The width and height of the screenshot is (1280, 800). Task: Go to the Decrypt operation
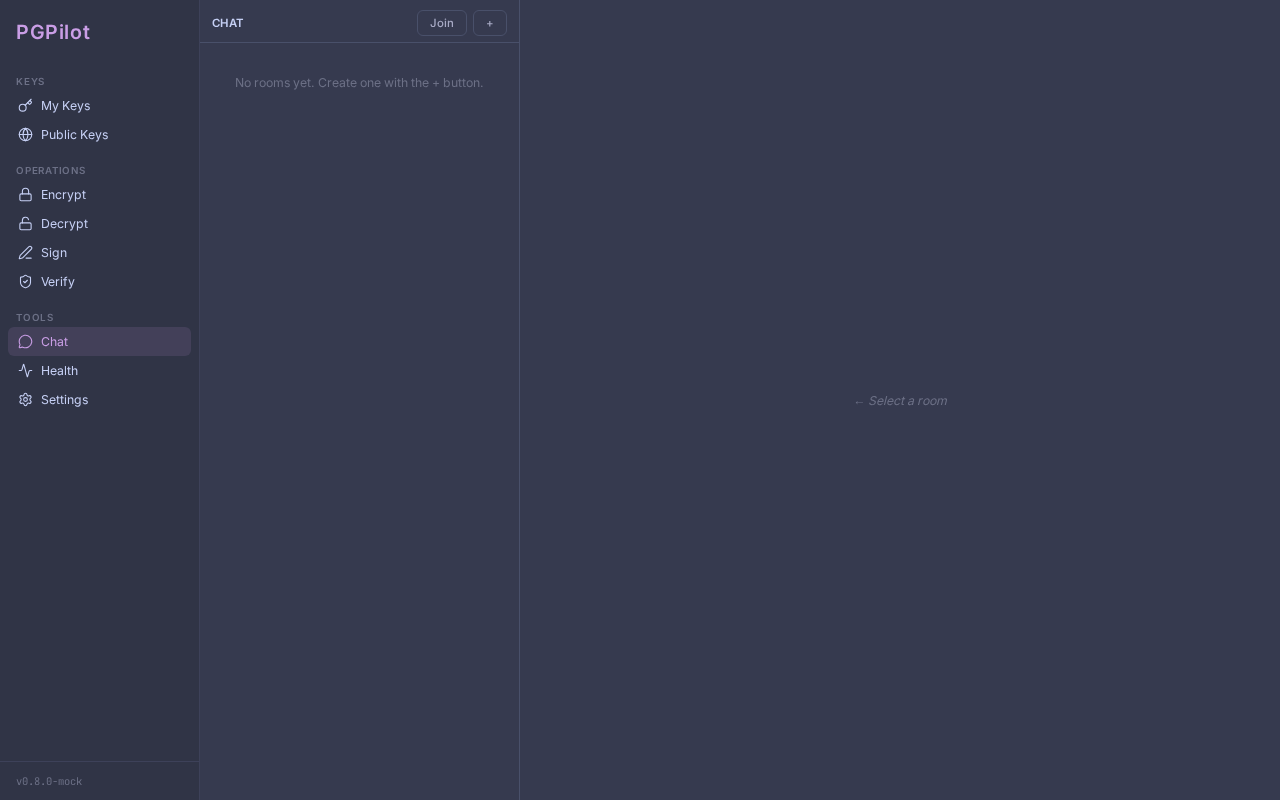click(x=99, y=224)
